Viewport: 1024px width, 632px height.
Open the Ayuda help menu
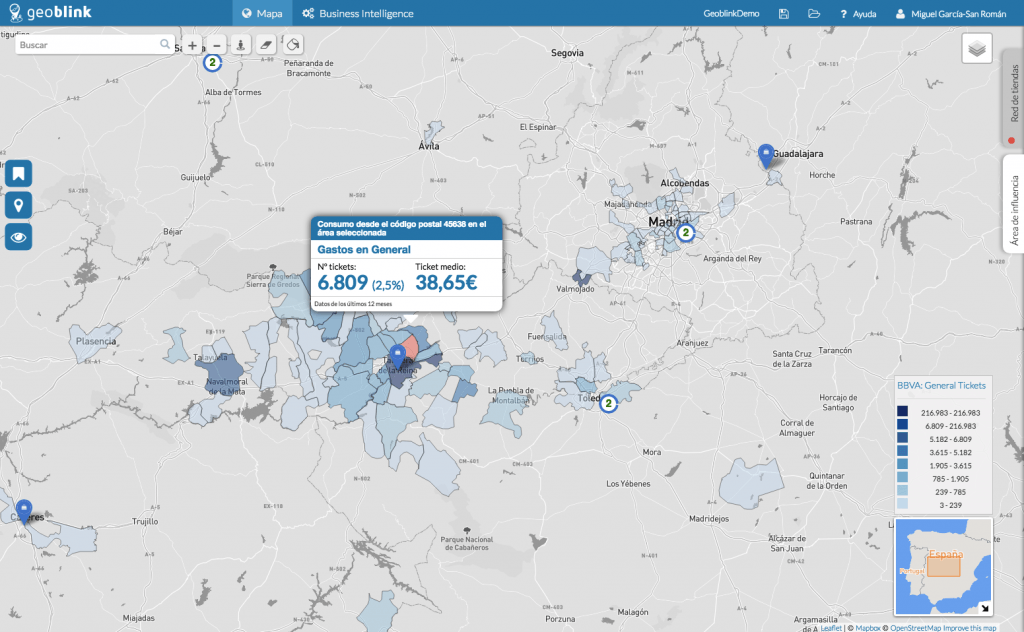click(x=858, y=14)
